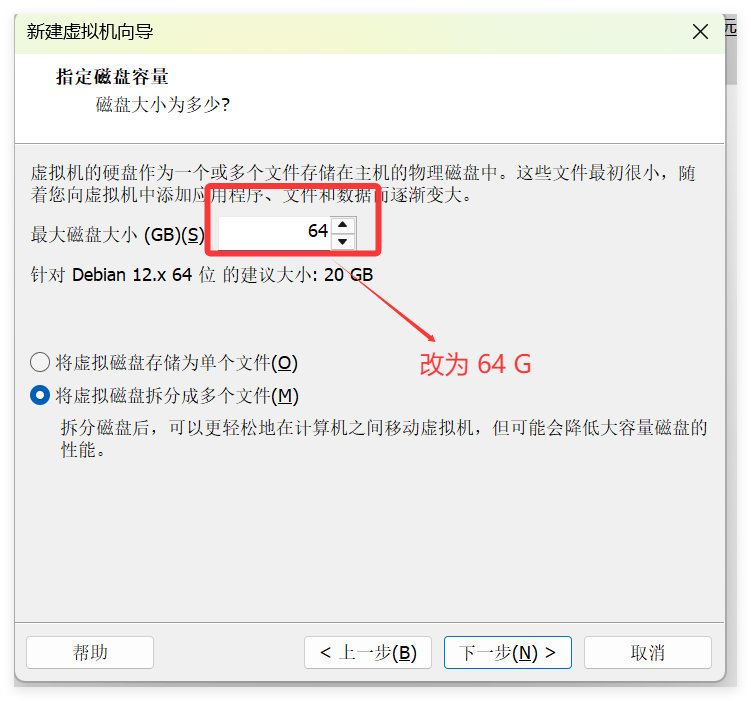This screenshot has height=701, width=751.
Task: Click the 最大磁盘大小 (GB) input field
Action: point(274,233)
